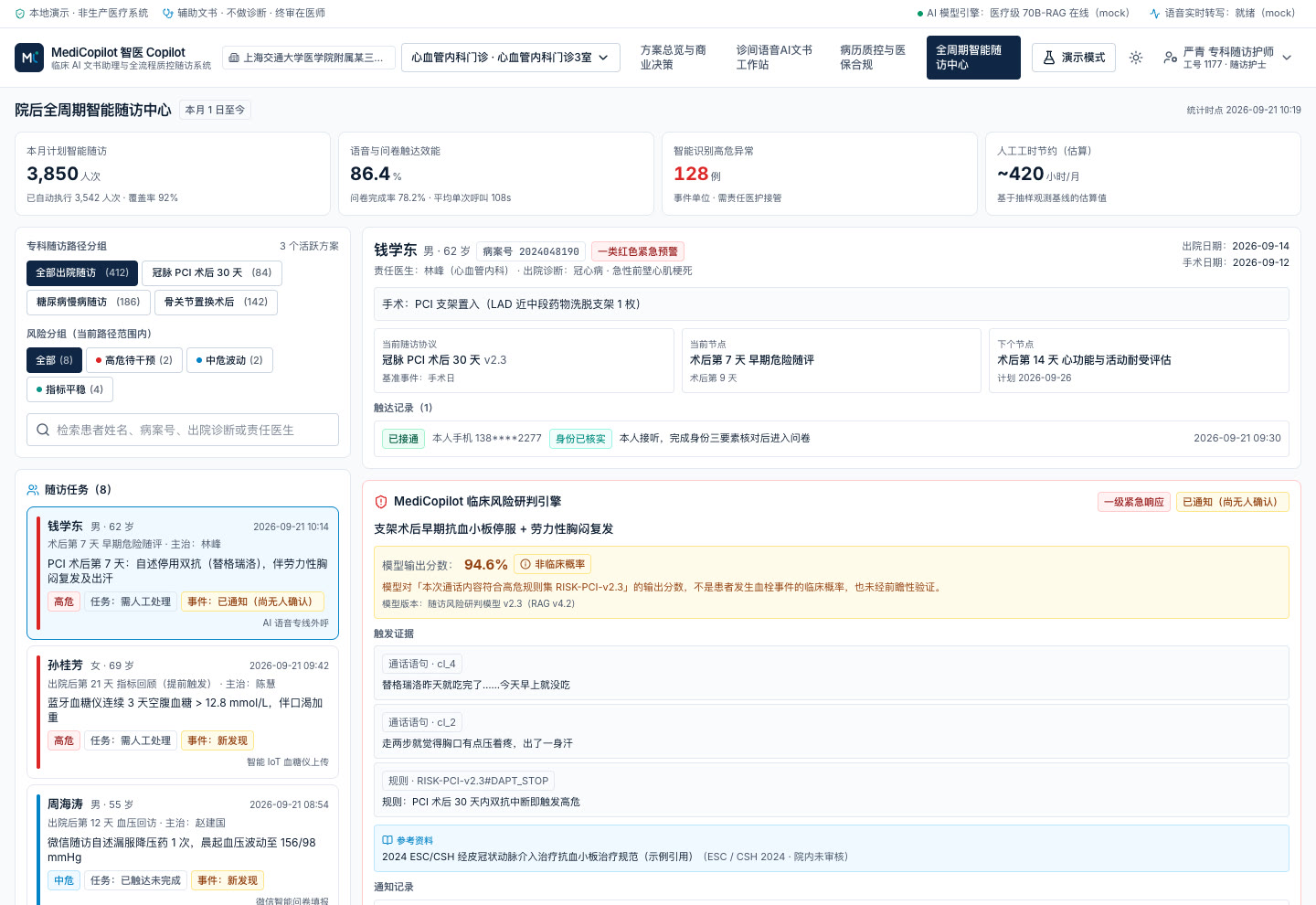Click the stethoscope icon beside 辅助文书
Viewport: 1316px width, 905px height.
coord(168,14)
